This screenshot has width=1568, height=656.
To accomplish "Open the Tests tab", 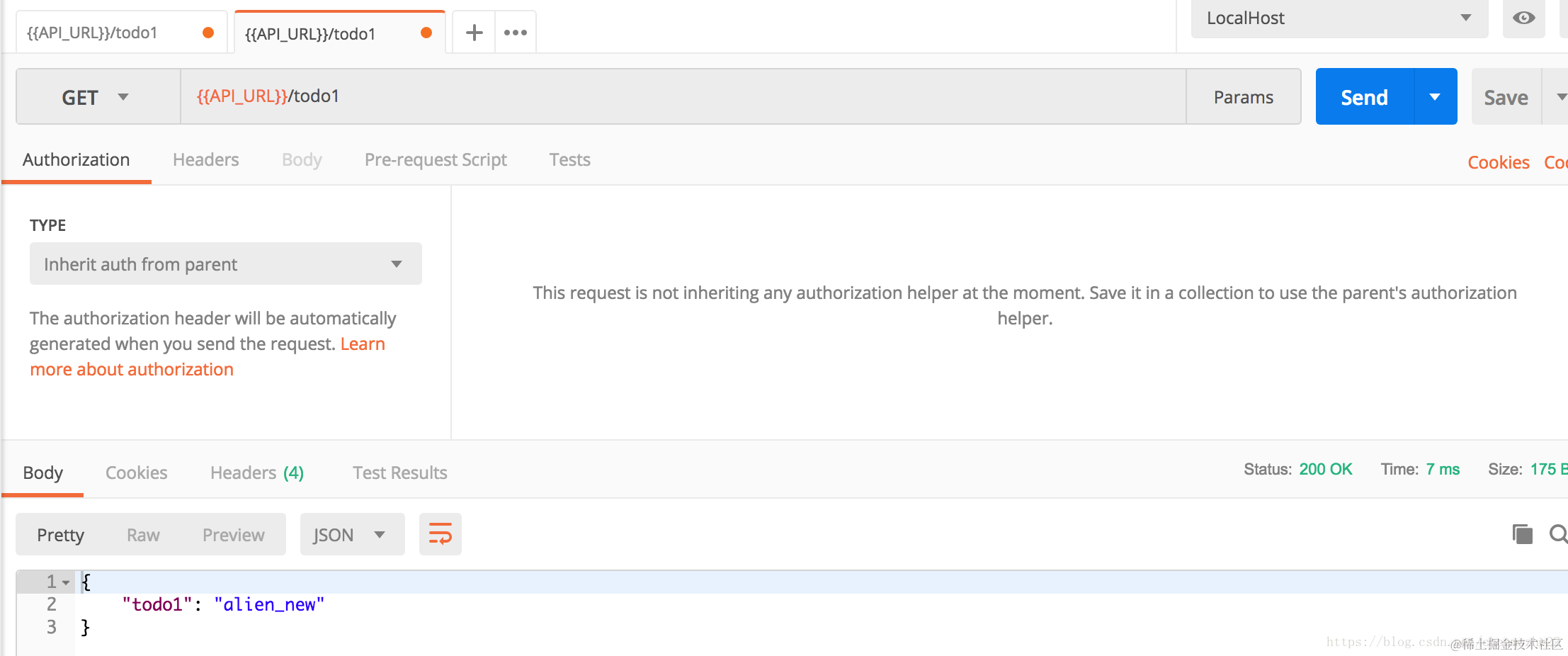I will coord(569,160).
